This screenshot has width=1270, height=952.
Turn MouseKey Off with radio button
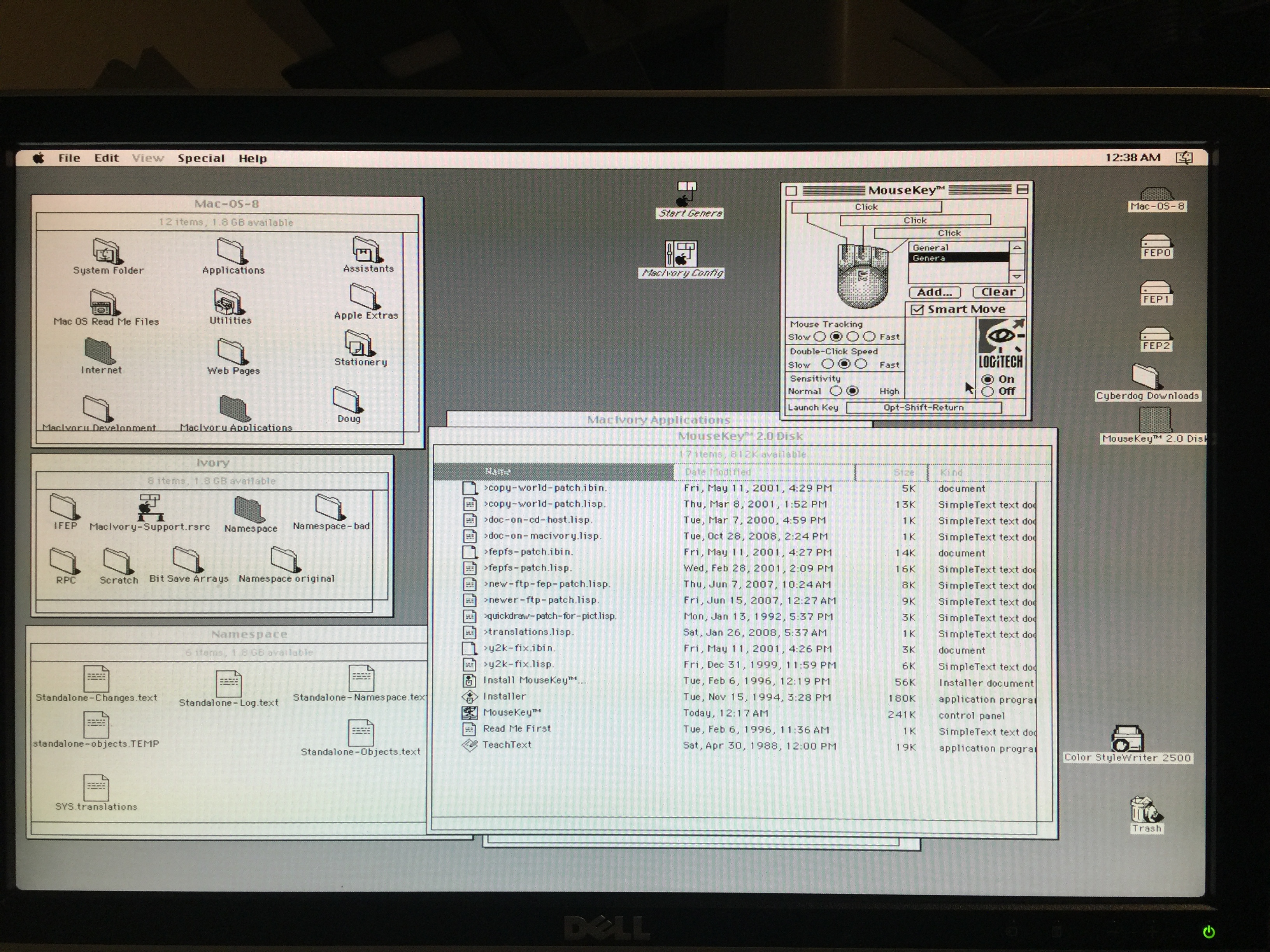click(x=988, y=391)
